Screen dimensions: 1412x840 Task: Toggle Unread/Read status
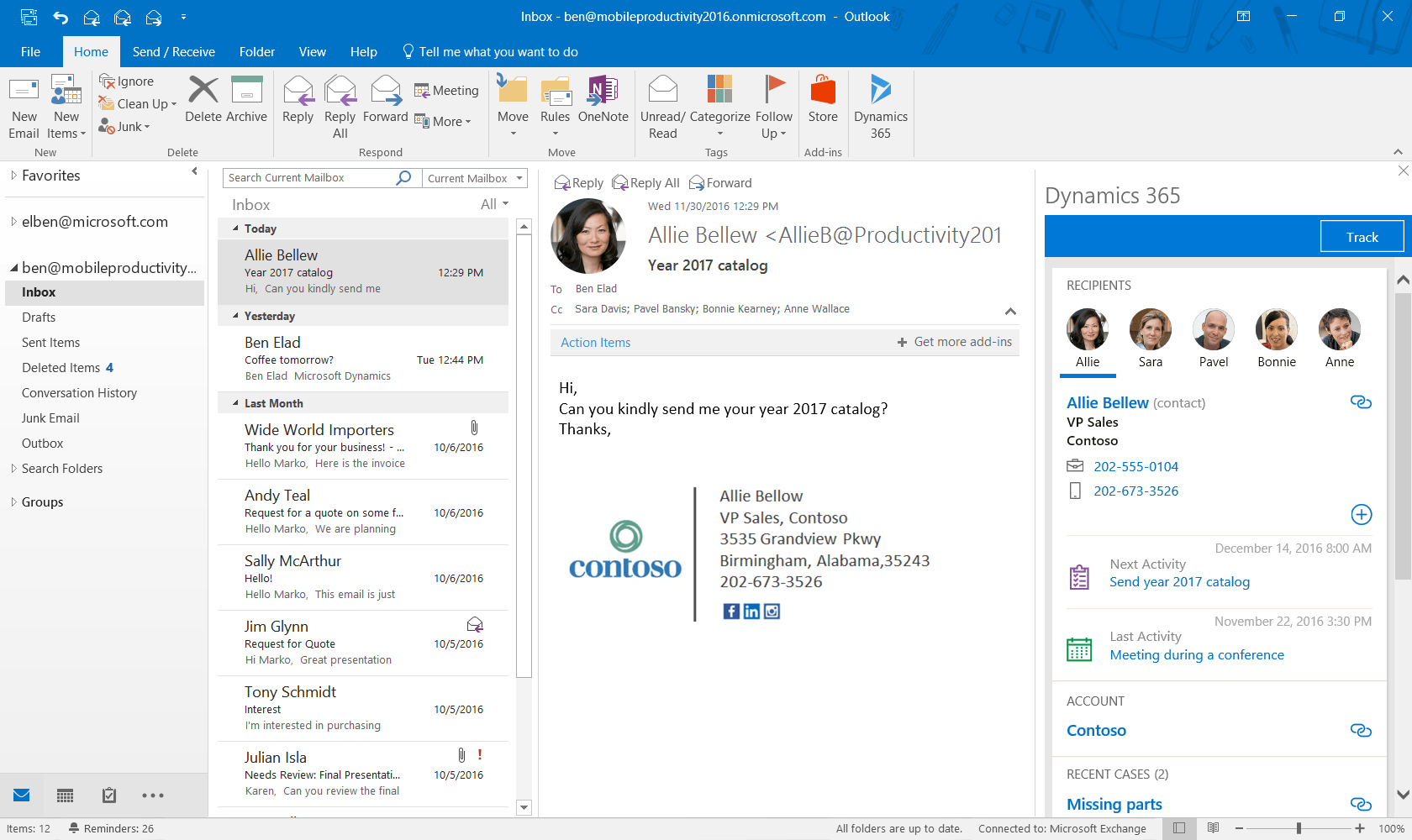(x=662, y=107)
